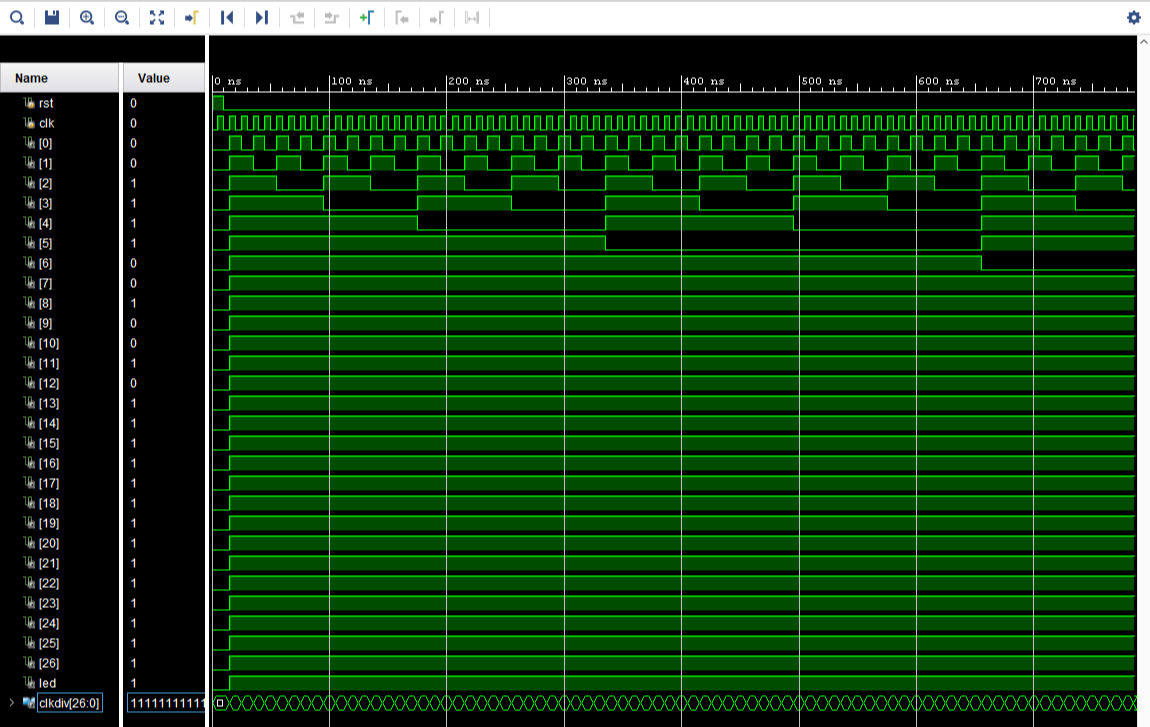Select the Zoom to Cursor tool

[x=190, y=17]
